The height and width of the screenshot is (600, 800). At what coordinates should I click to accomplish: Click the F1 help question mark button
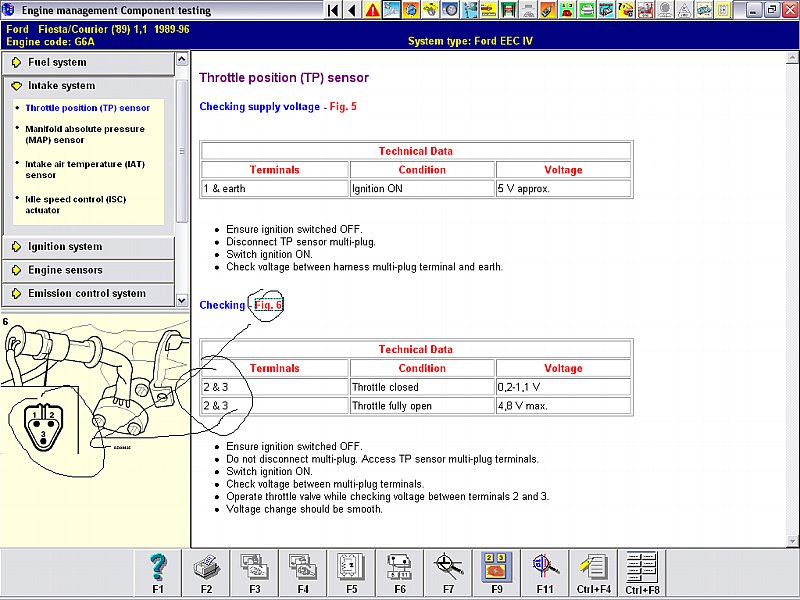pyautogui.click(x=158, y=573)
